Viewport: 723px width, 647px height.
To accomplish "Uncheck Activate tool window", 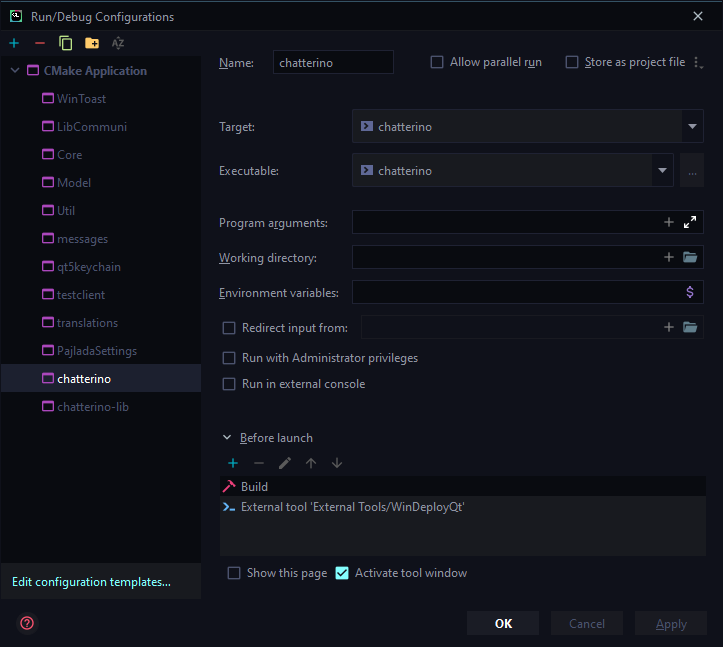I will pos(342,573).
